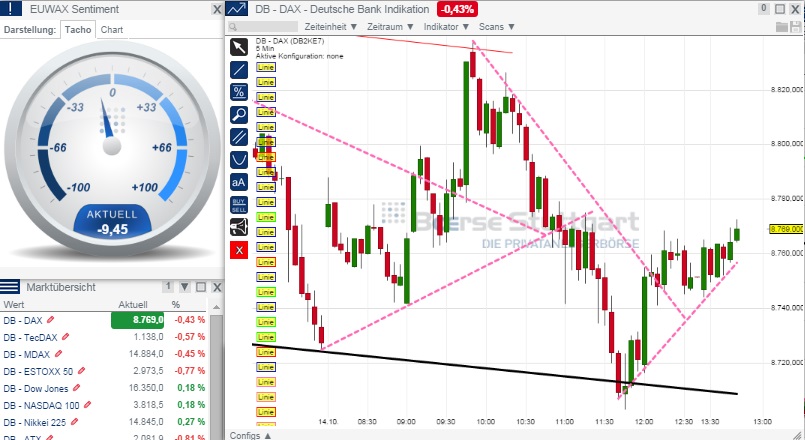
Task: Expand the Configs panel at chart bottom
Action: [251, 435]
